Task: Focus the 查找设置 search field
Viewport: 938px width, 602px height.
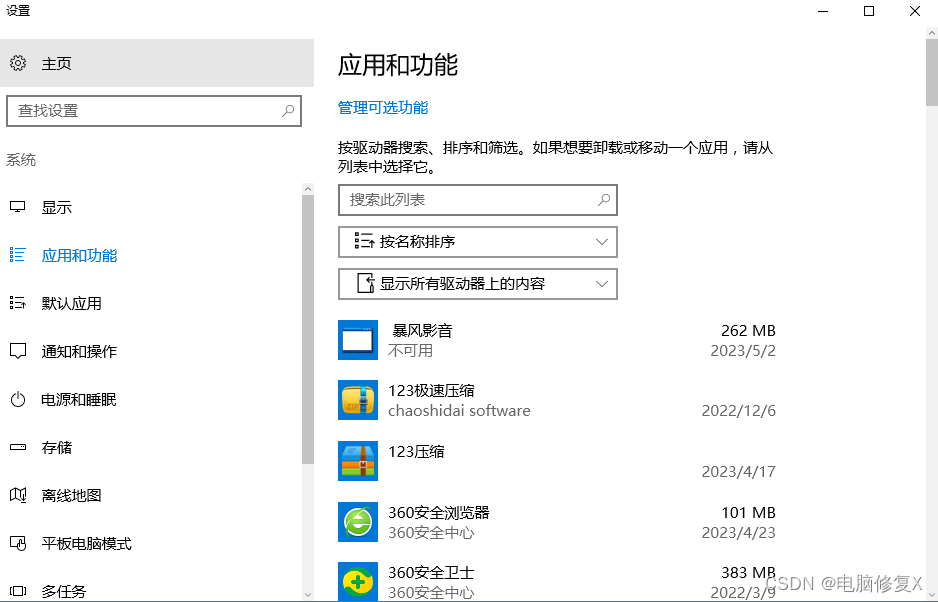Action: (x=154, y=111)
